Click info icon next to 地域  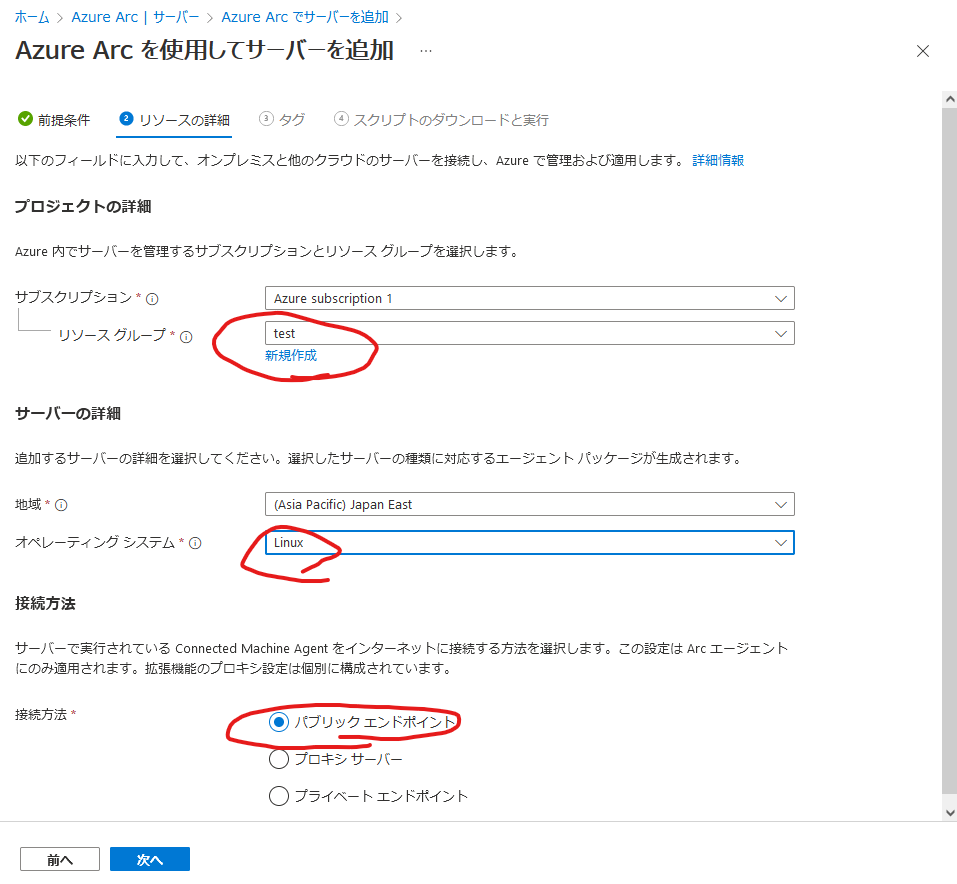coord(61,505)
